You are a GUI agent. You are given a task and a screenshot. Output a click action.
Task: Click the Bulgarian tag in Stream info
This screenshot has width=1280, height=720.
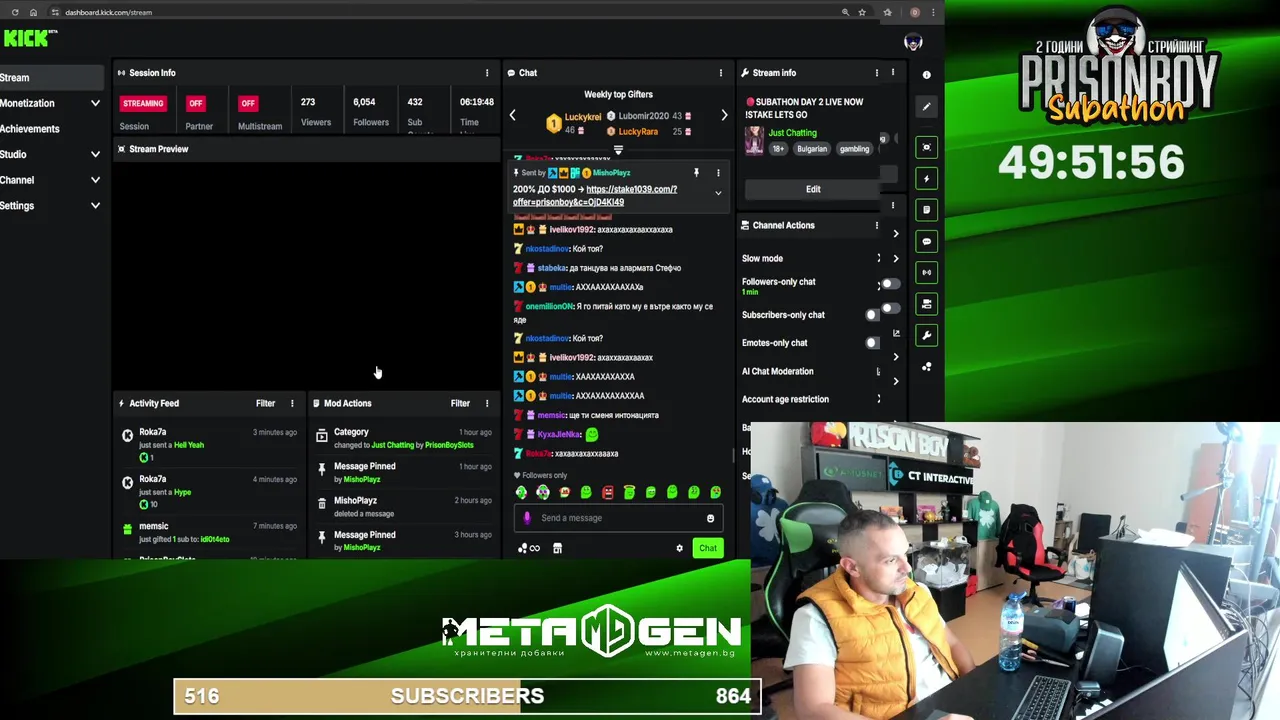pyautogui.click(x=812, y=149)
